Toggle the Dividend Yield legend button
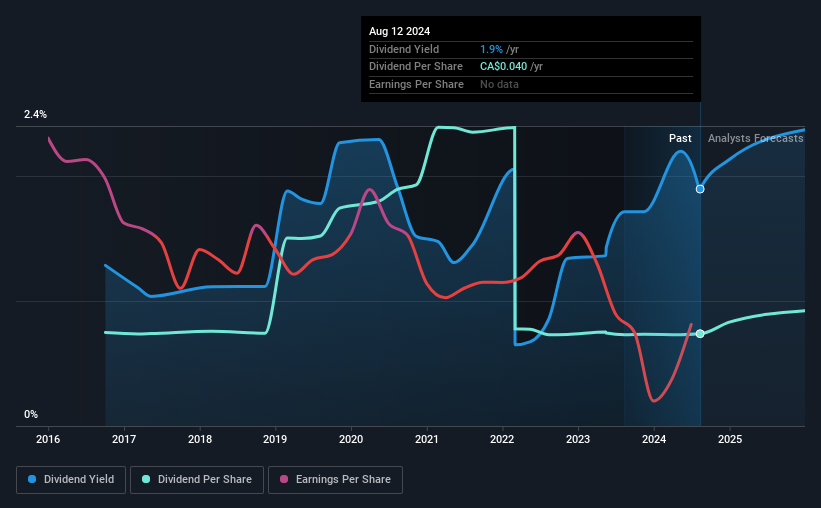The height and width of the screenshot is (508, 821). pyautogui.click(x=71, y=480)
